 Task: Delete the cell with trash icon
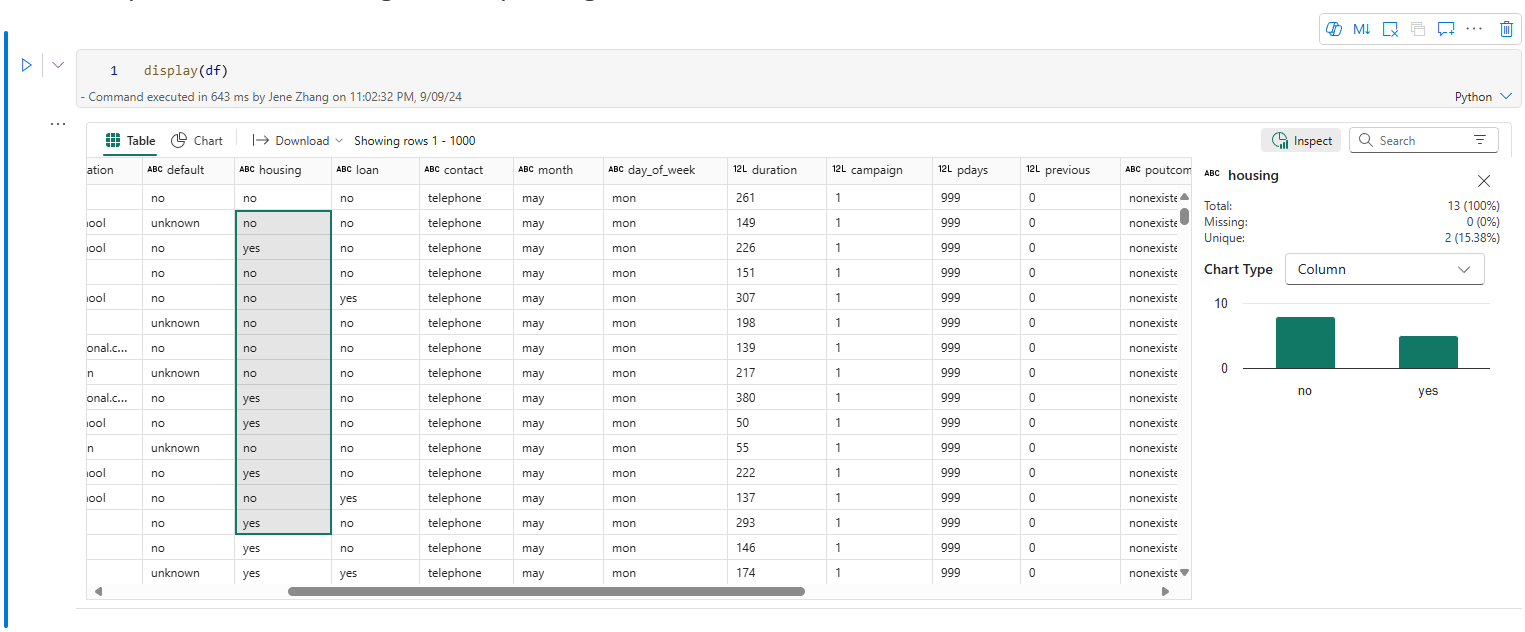point(1506,29)
